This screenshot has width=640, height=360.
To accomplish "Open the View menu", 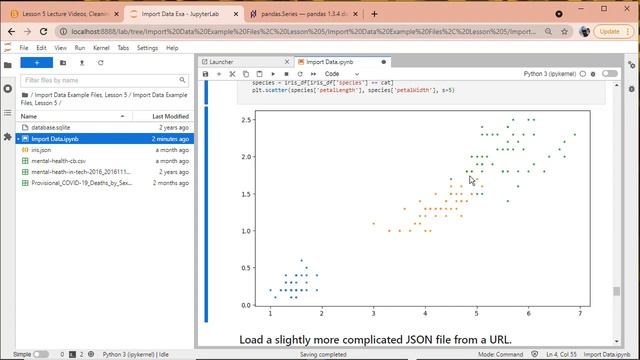I will 60,48.
